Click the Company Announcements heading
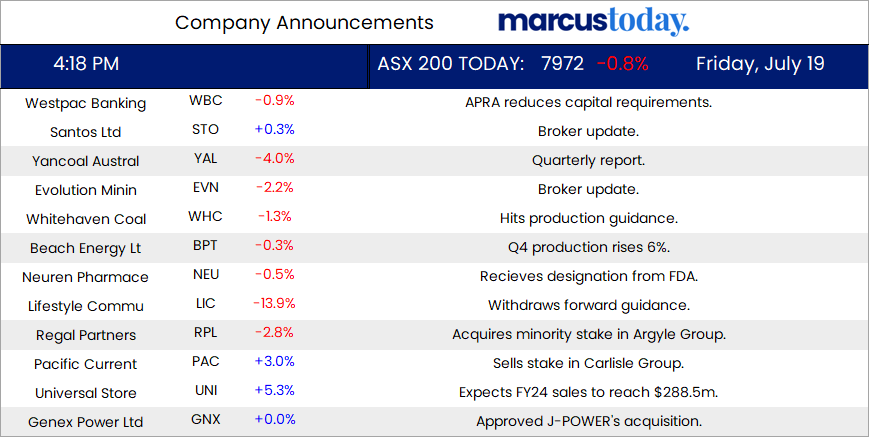 tap(304, 22)
